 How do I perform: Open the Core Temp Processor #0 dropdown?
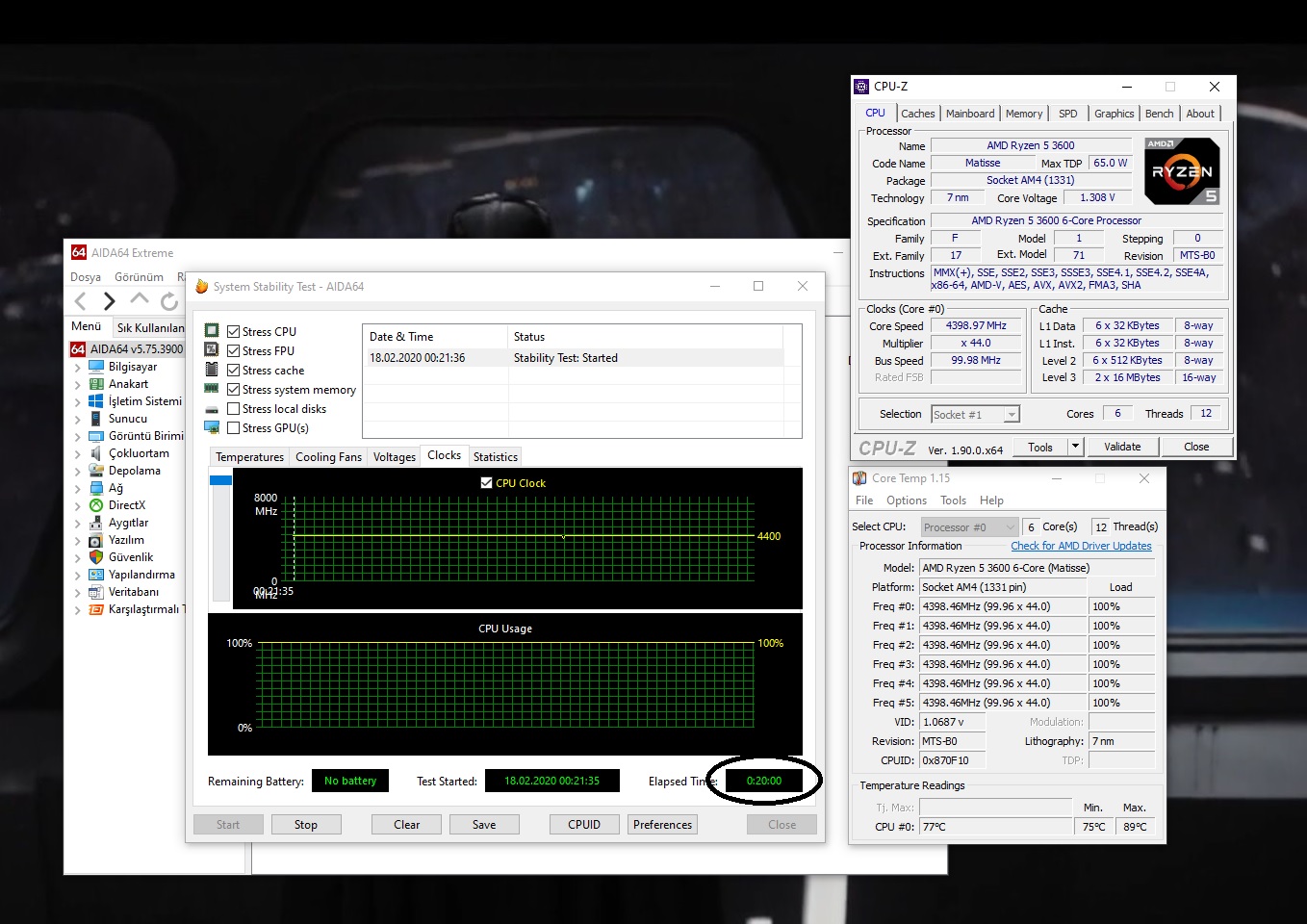(969, 527)
